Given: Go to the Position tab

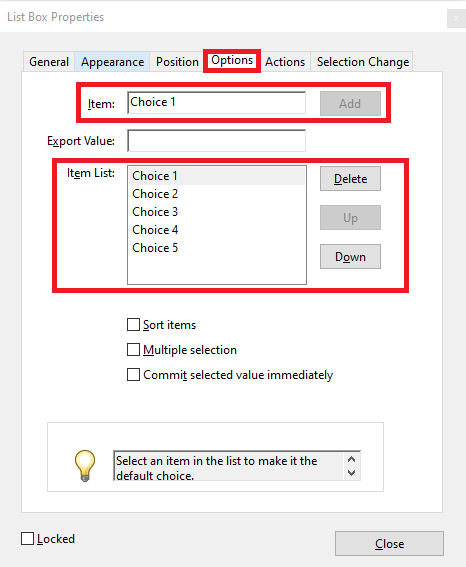Looking at the screenshot, I should pos(177,62).
